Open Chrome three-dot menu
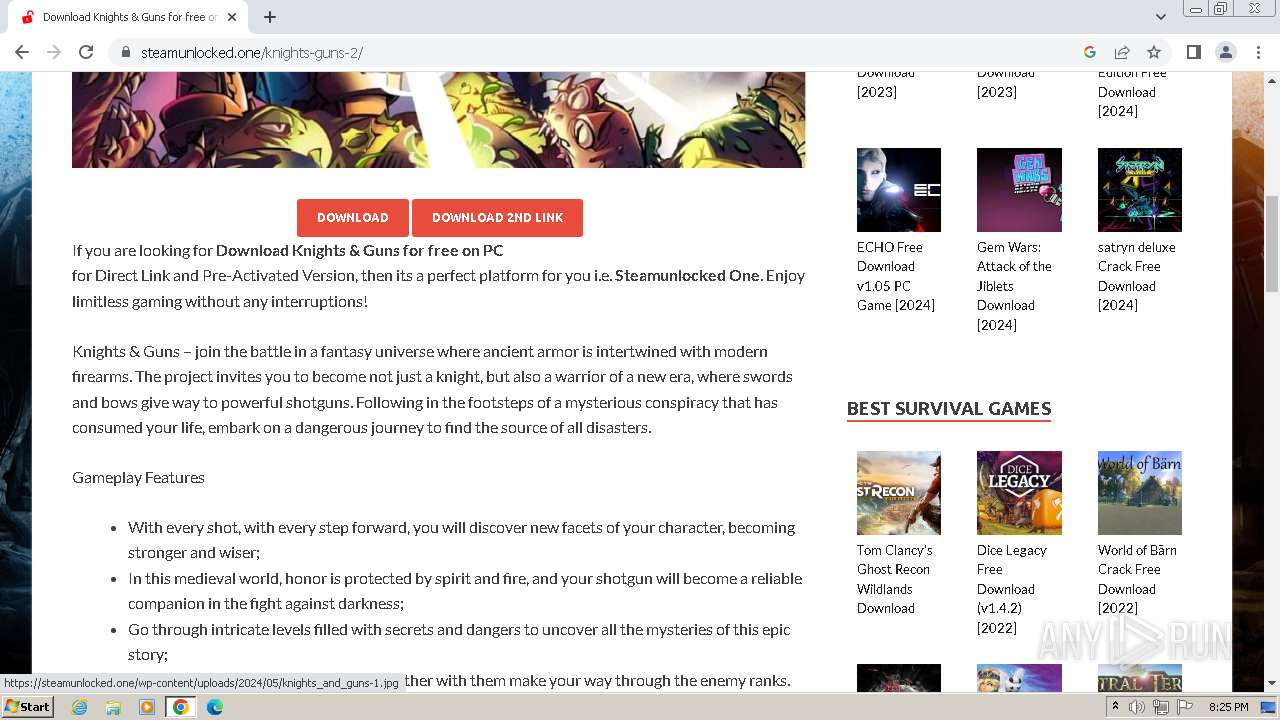Screen dimensions: 1280x720 click(1258, 52)
